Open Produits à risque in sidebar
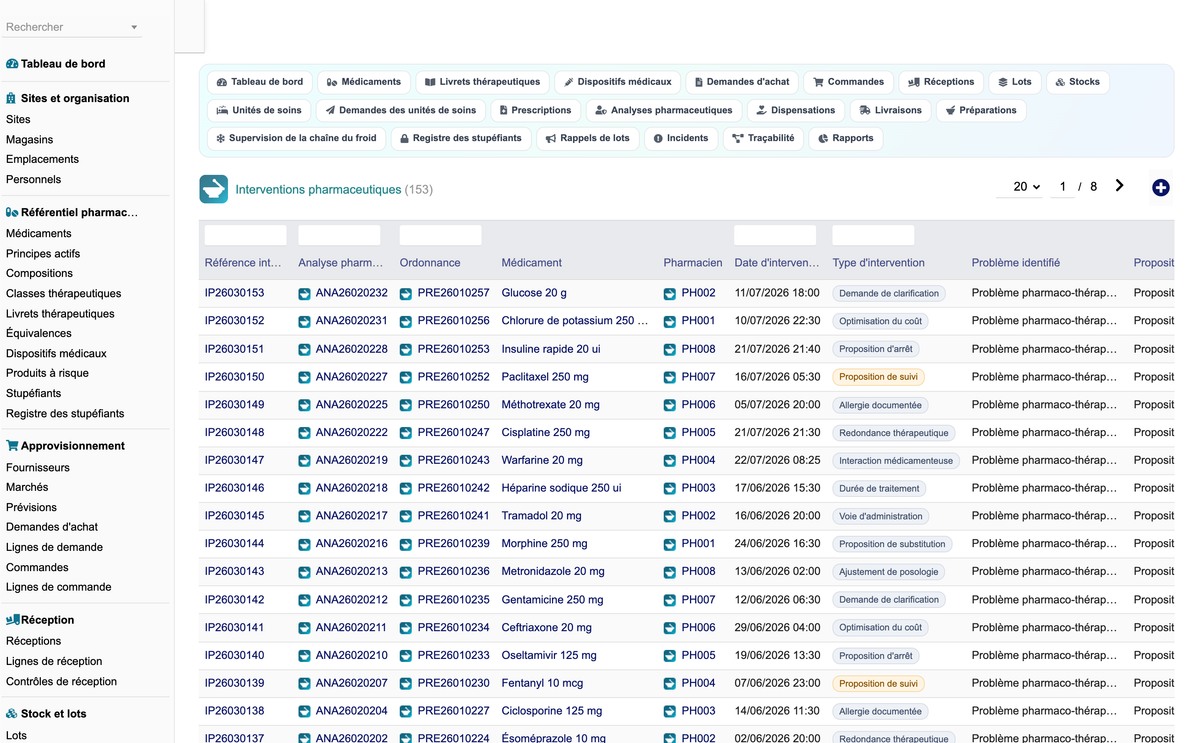Screen dimensions: 1200x743 point(47,373)
